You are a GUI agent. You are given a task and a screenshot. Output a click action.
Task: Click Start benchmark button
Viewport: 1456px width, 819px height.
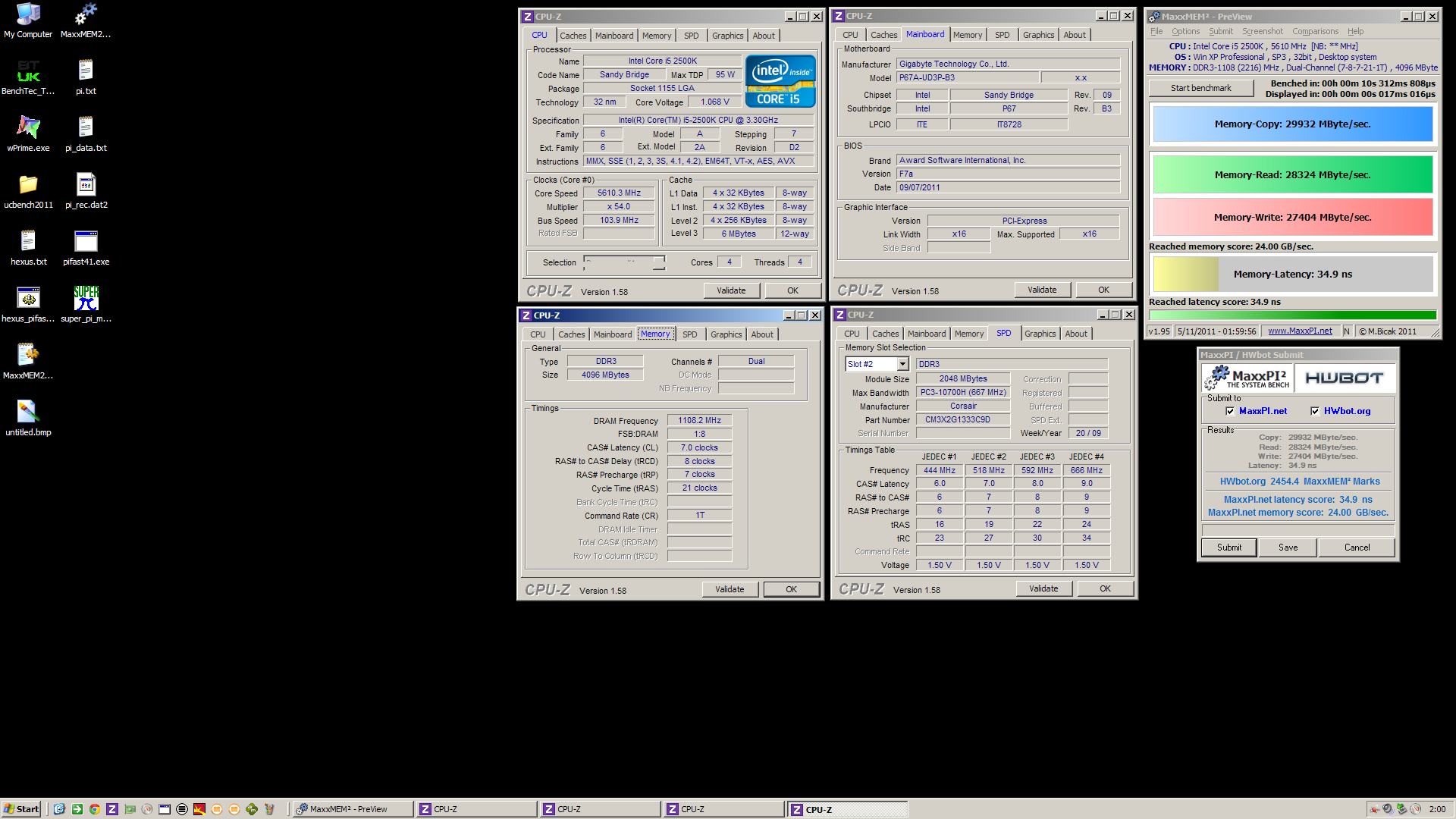click(x=1200, y=88)
